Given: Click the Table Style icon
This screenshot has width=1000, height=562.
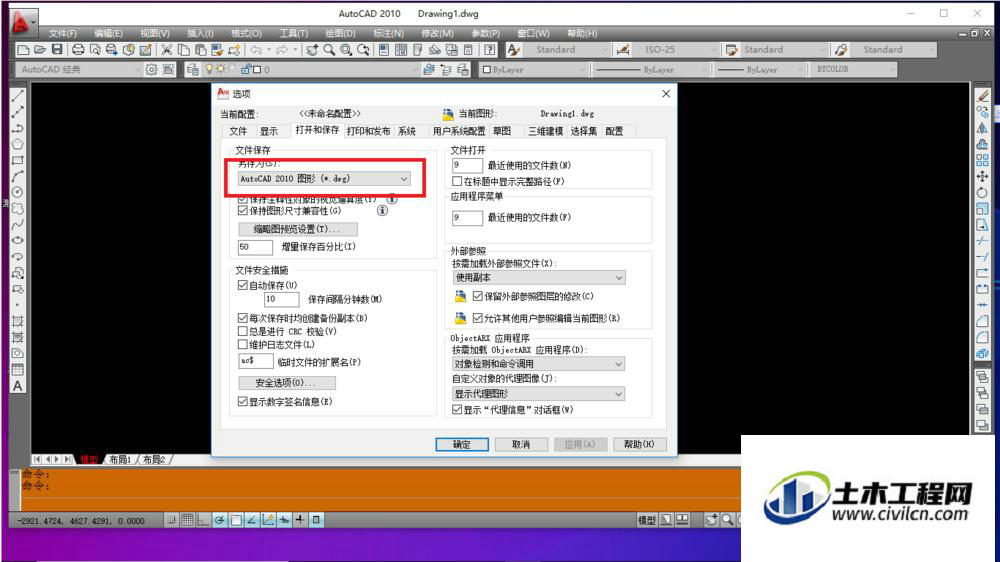Looking at the screenshot, I should [732, 50].
